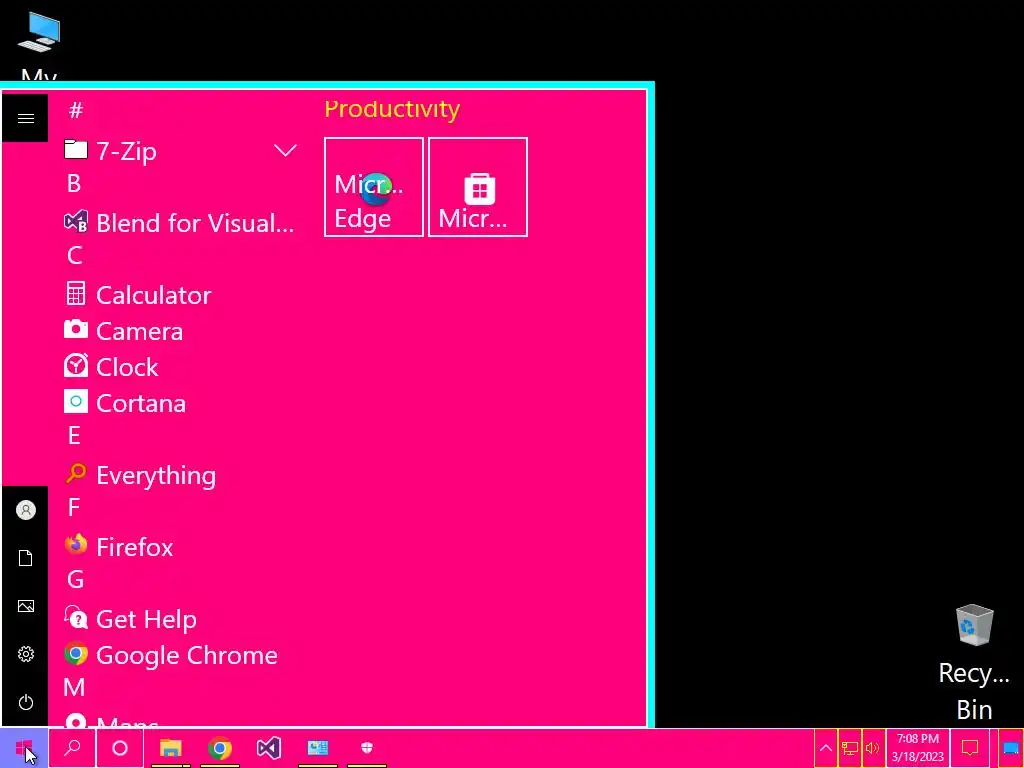Select the Productivity group heading
This screenshot has height=768, width=1024.
pyautogui.click(x=392, y=108)
